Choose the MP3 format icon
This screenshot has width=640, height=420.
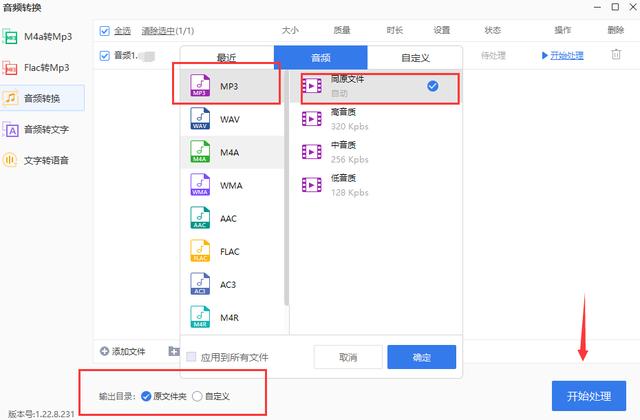coord(200,85)
